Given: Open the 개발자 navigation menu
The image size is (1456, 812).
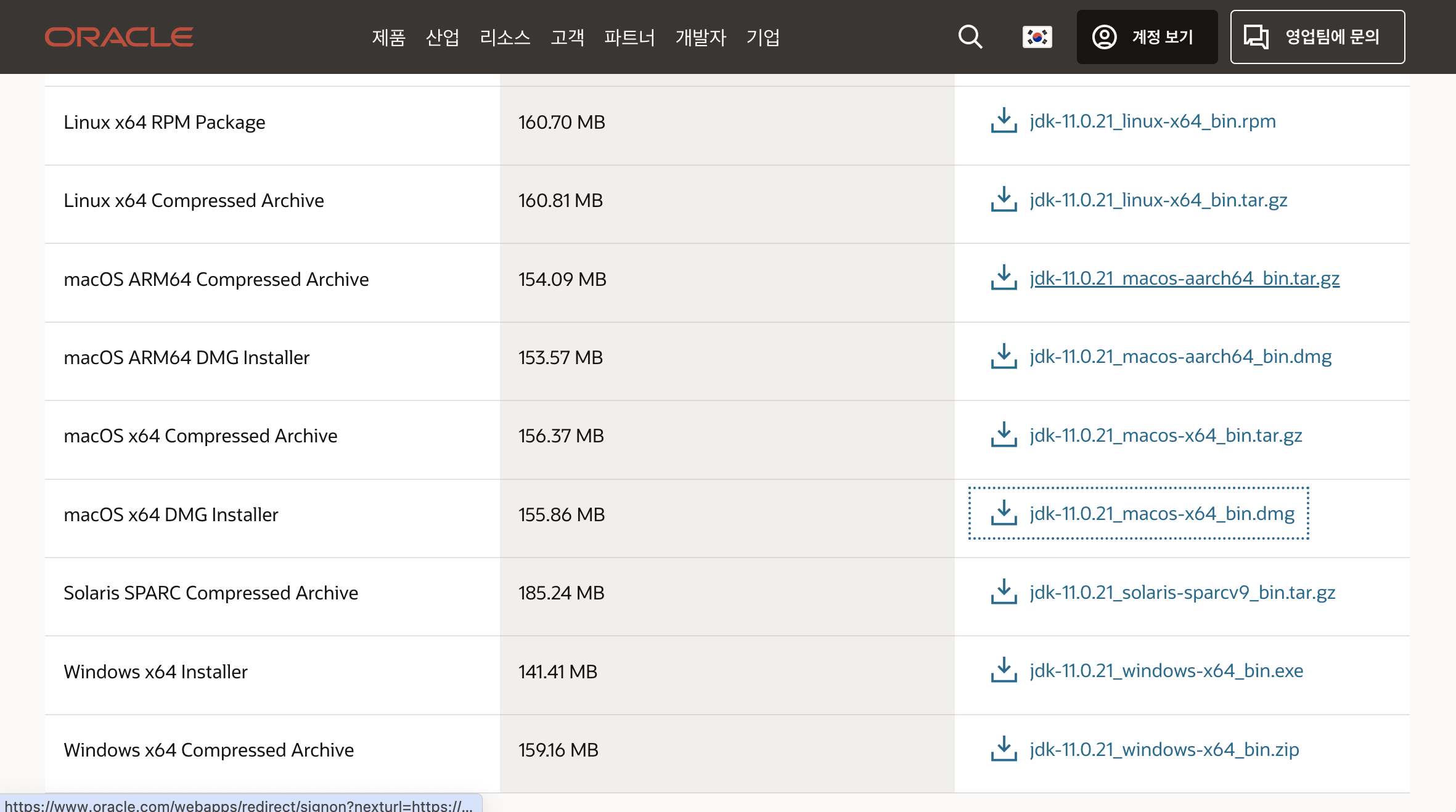Looking at the screenshot, I should (x=700, y=38).
